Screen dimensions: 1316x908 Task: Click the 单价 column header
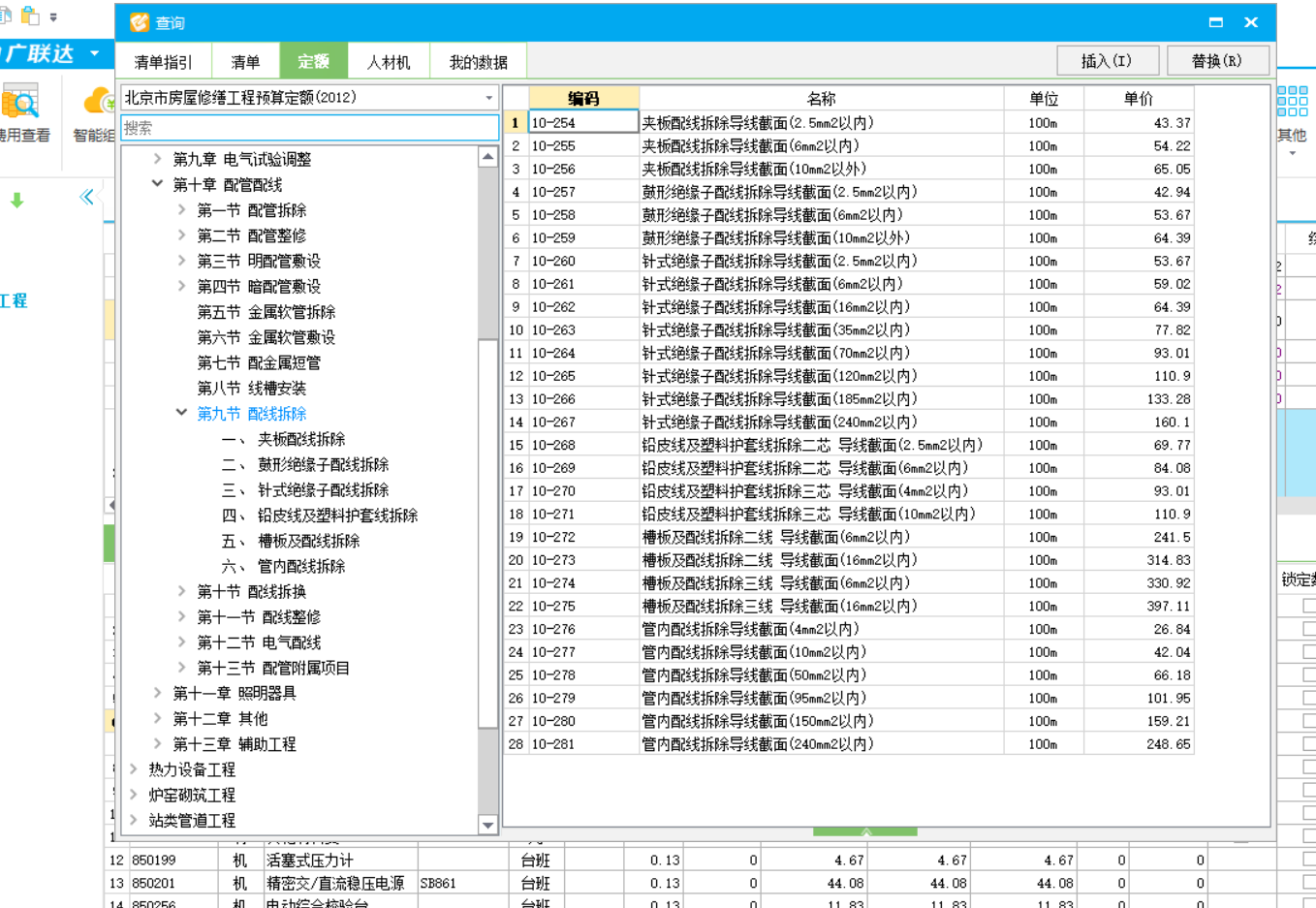pos(1139,98)
